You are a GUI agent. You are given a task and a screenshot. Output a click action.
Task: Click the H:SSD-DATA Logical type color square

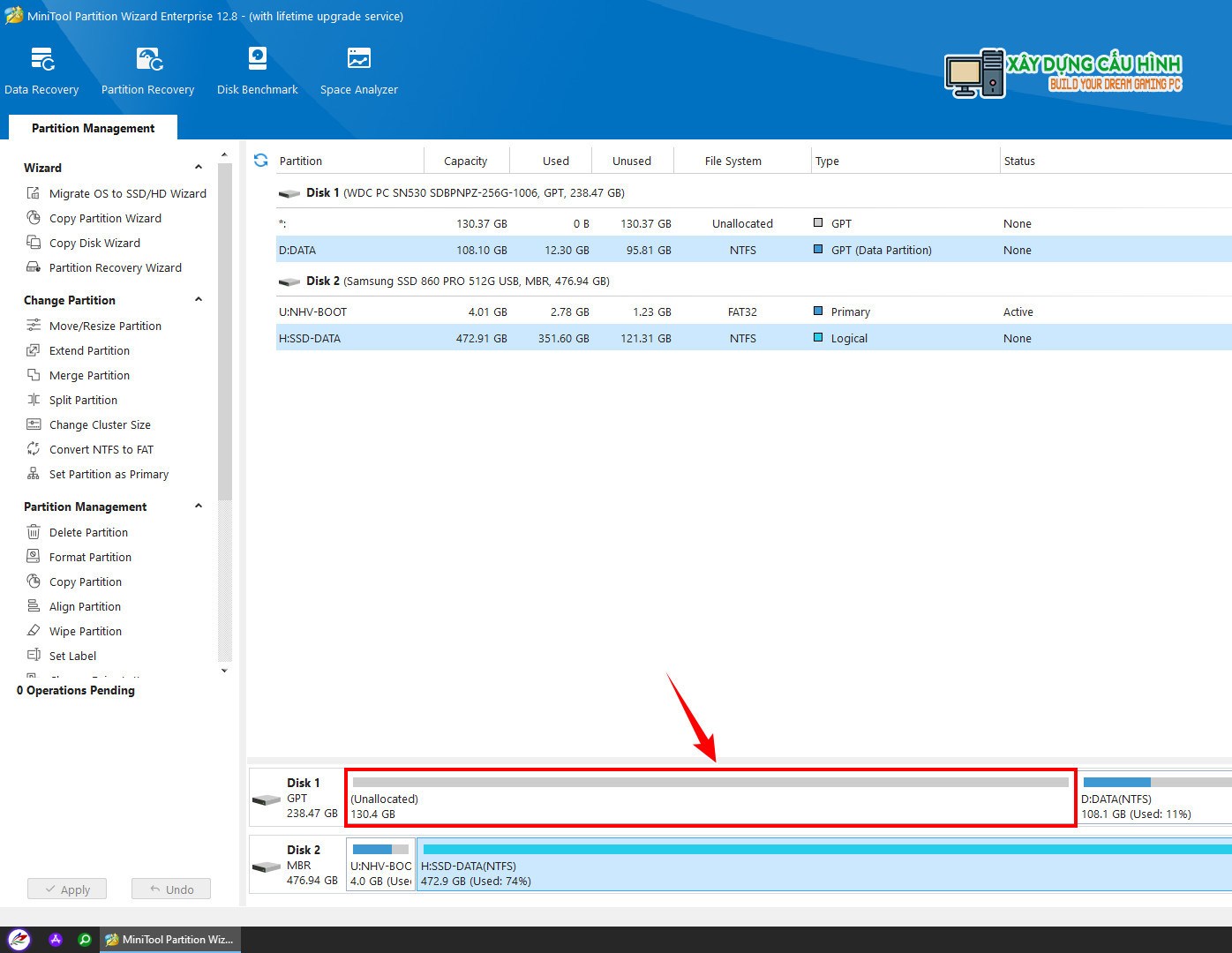818,338
